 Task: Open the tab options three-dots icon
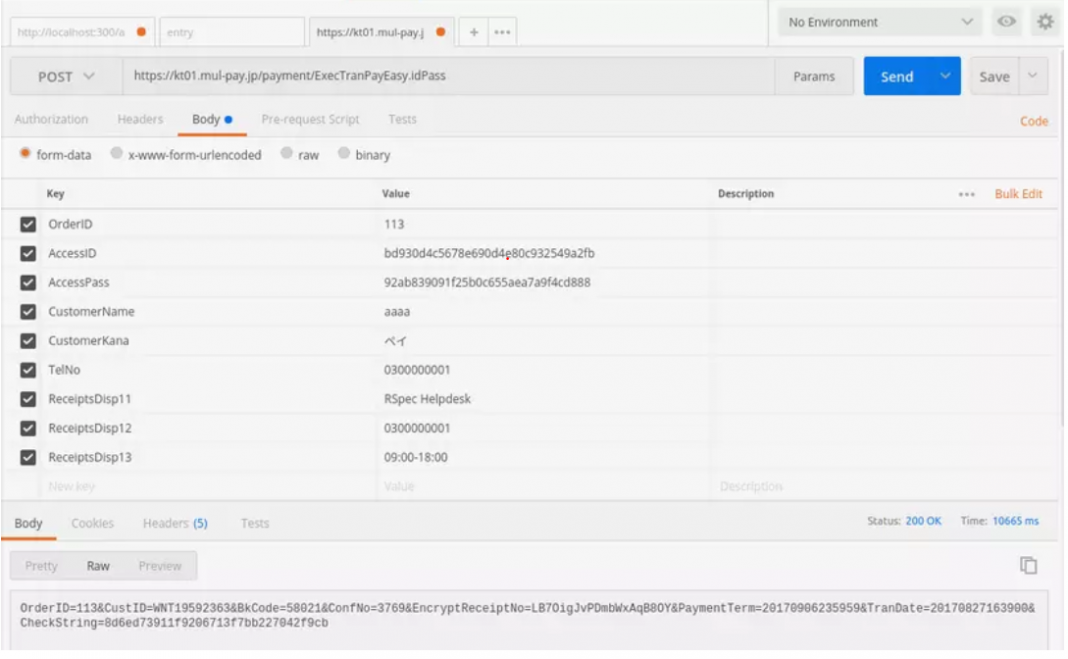click(501, 32)
